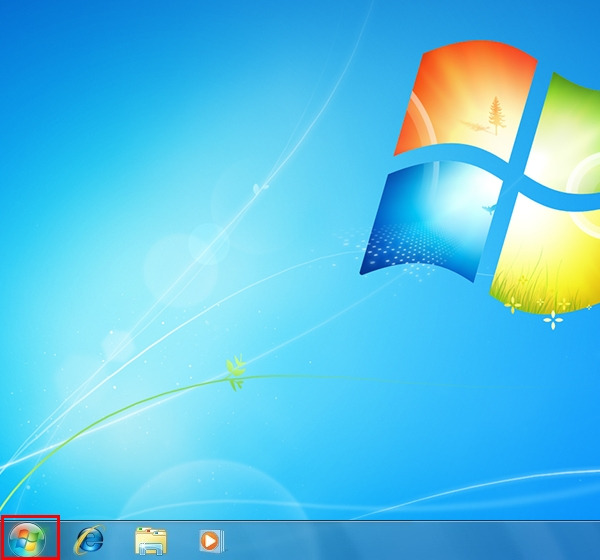600x560 pixels.
Task: Click the taskbar's far right empty end
Action: click(x=585, y=540)
